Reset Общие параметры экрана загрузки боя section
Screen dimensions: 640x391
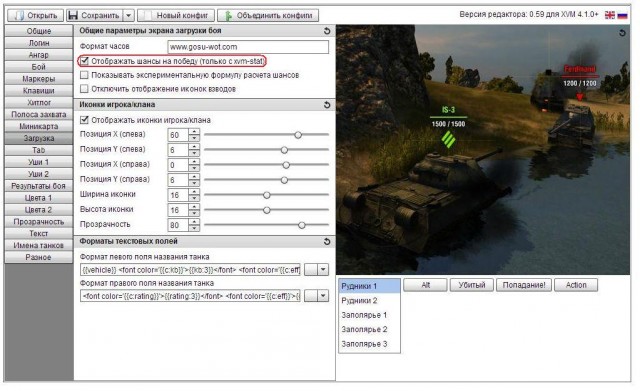(x=327, y=31)
